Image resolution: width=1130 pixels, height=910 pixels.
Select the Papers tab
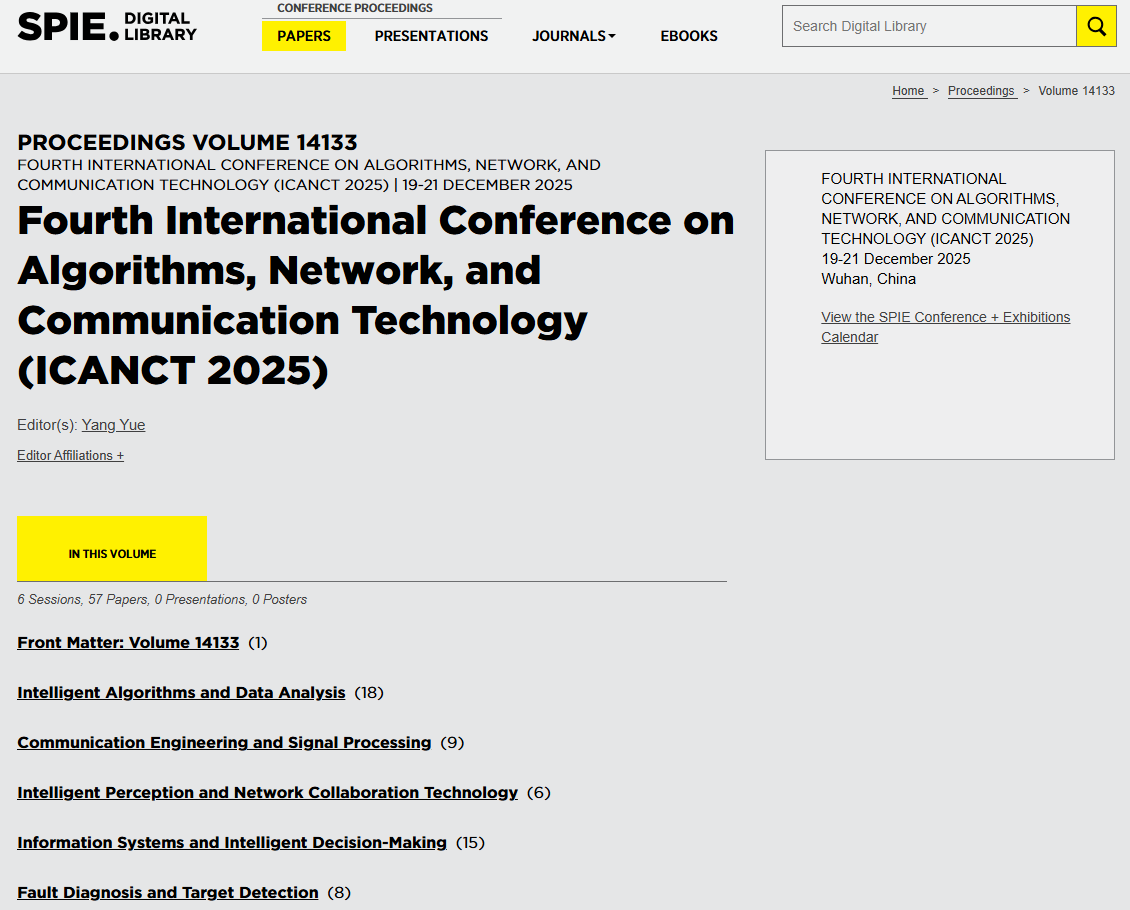(x=303, y=36)
